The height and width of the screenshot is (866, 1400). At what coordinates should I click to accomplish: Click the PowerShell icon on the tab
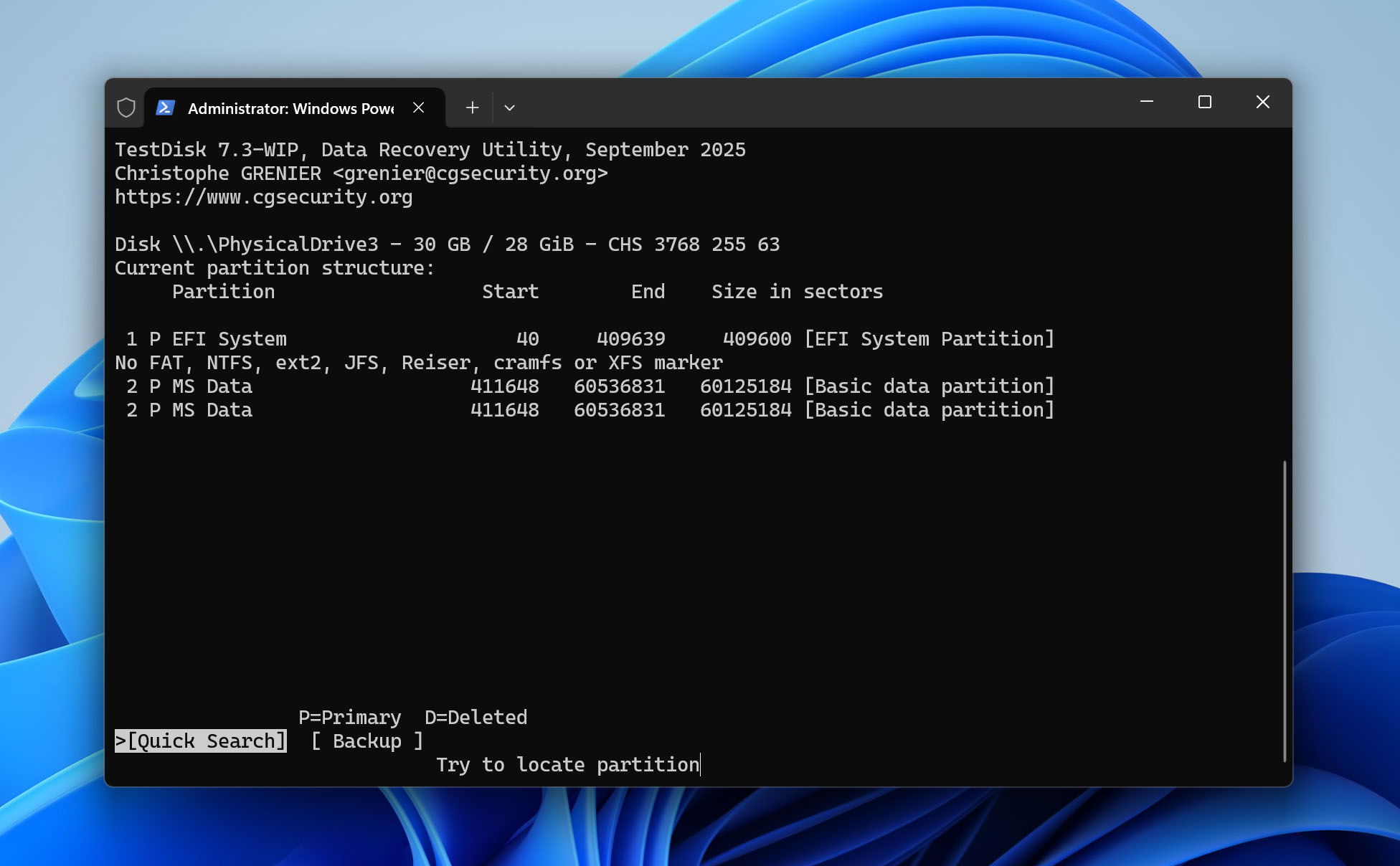(166, 108)
